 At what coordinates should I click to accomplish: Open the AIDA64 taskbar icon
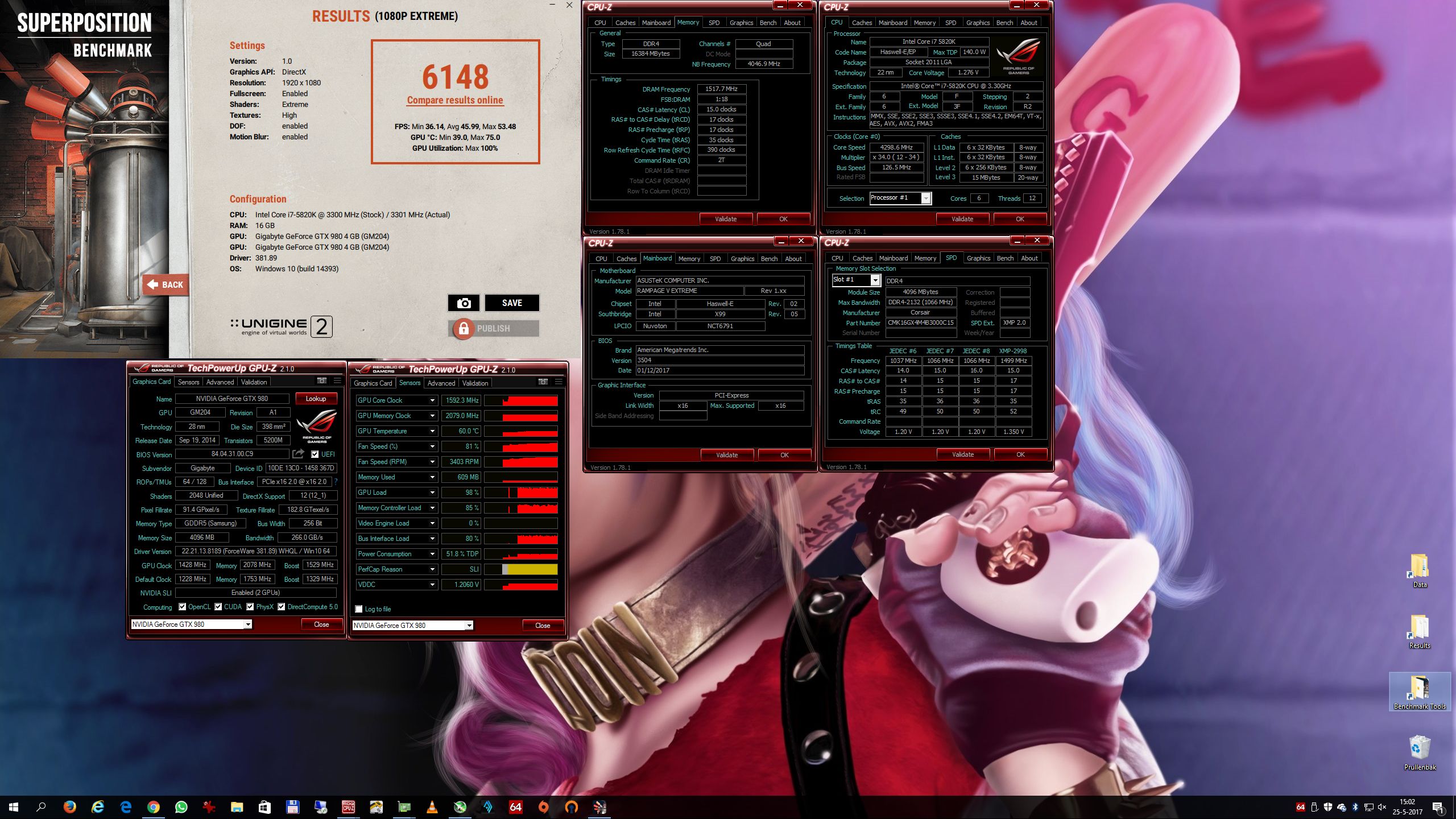pos(515,807)
